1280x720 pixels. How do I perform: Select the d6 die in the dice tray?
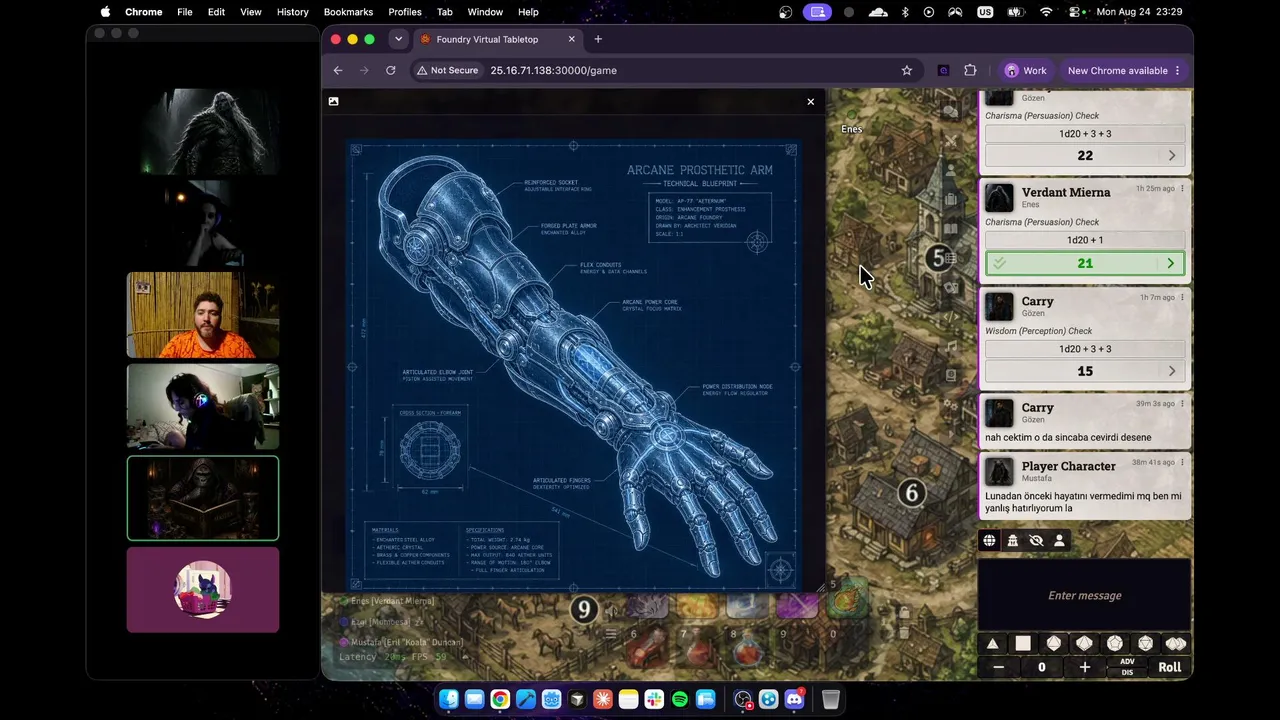[x=1023, y=644]
